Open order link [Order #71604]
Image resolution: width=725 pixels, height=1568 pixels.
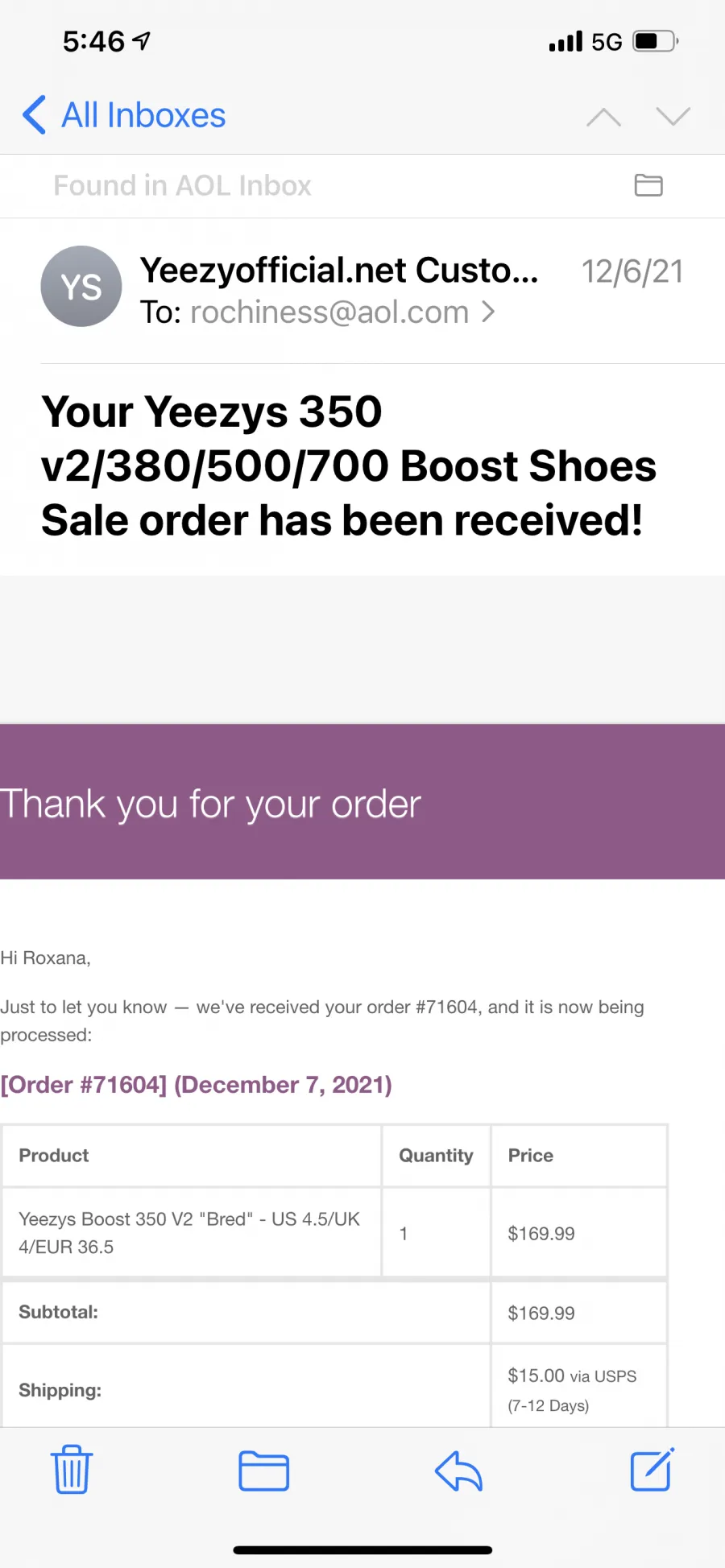84,1085
